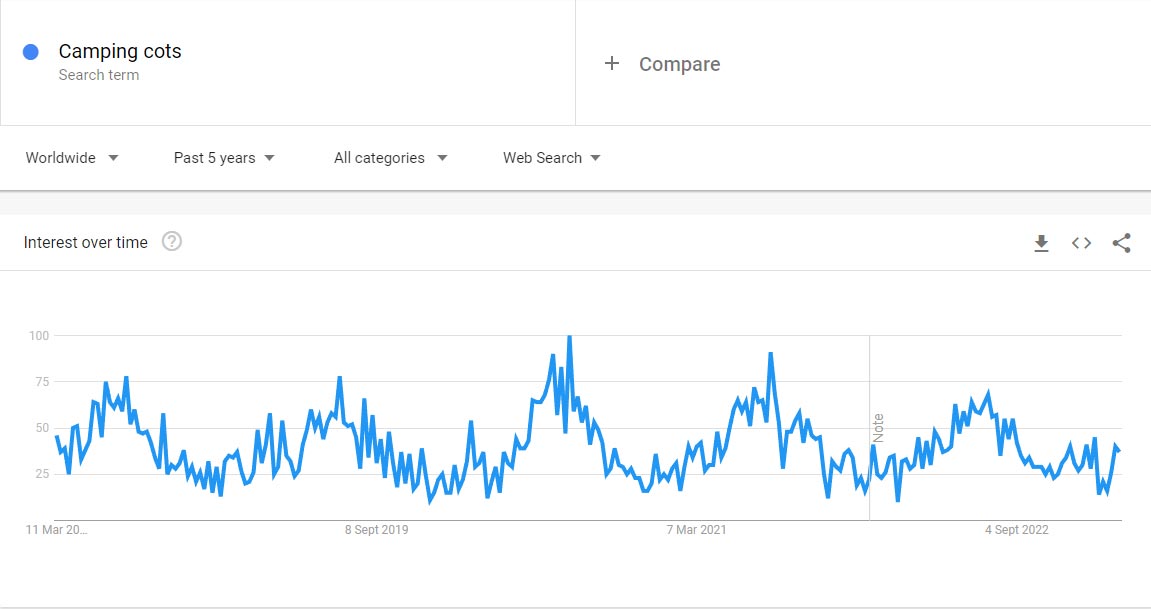Viewport: 1151px width, 609px height.
Task: Select the 7 Mar 2021 axis label
Action: [696, 530]
